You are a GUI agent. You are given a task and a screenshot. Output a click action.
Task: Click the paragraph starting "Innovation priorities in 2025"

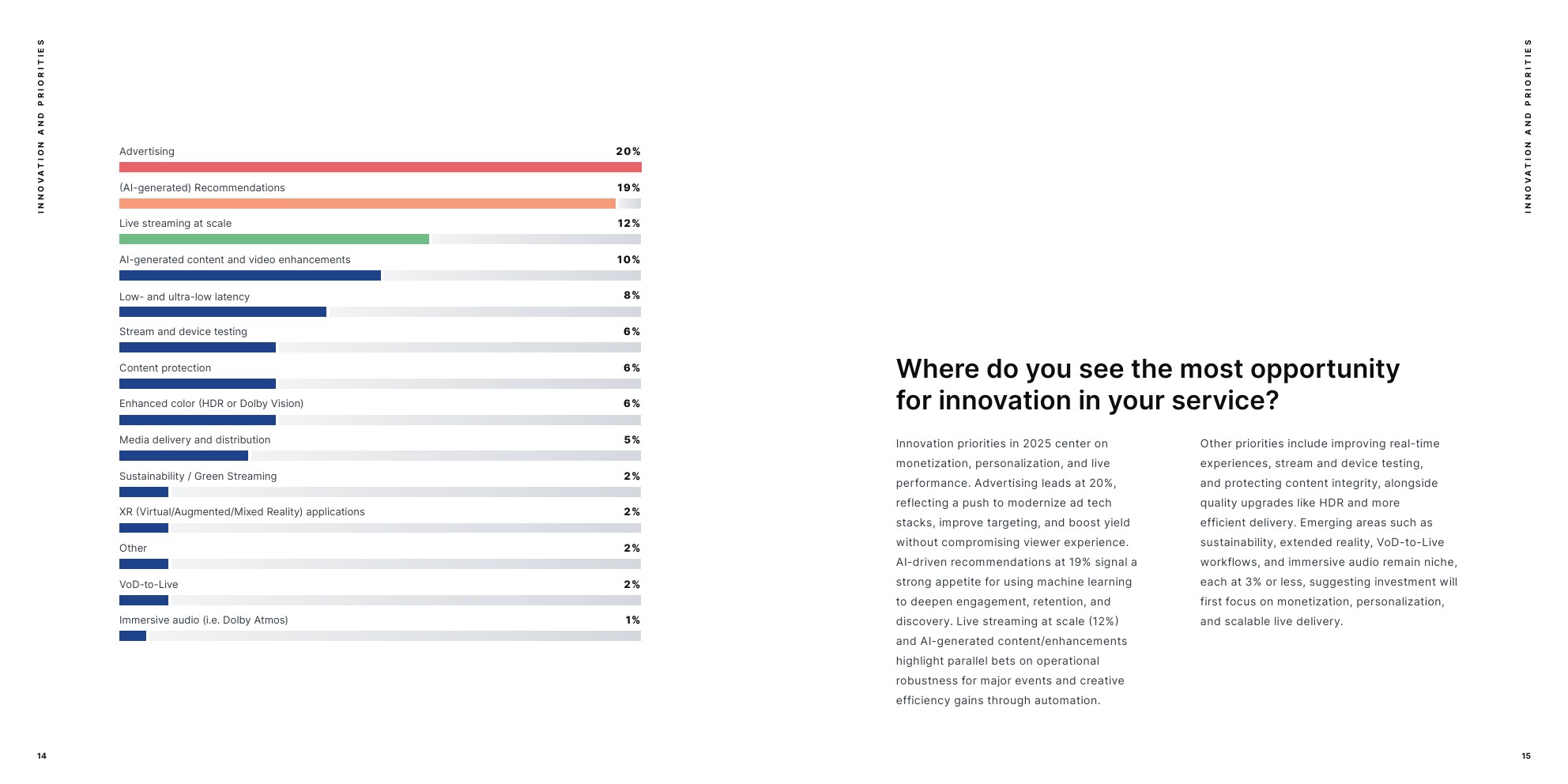[x=1016, y=572]
